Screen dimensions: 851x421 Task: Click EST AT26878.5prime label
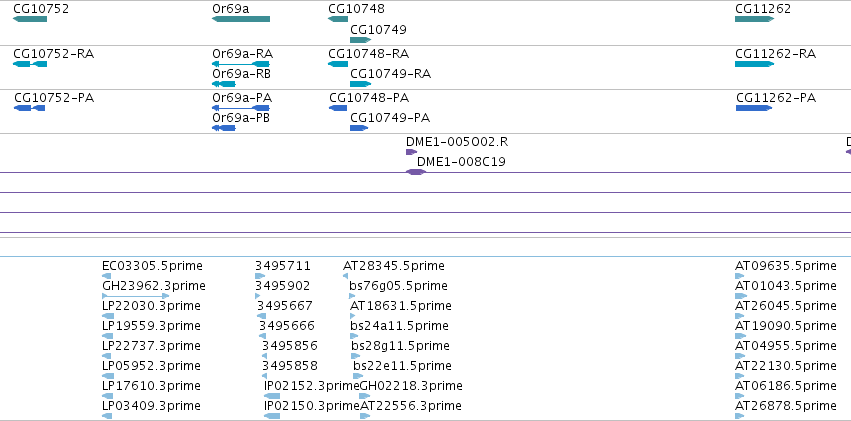(x=786, y=406)
